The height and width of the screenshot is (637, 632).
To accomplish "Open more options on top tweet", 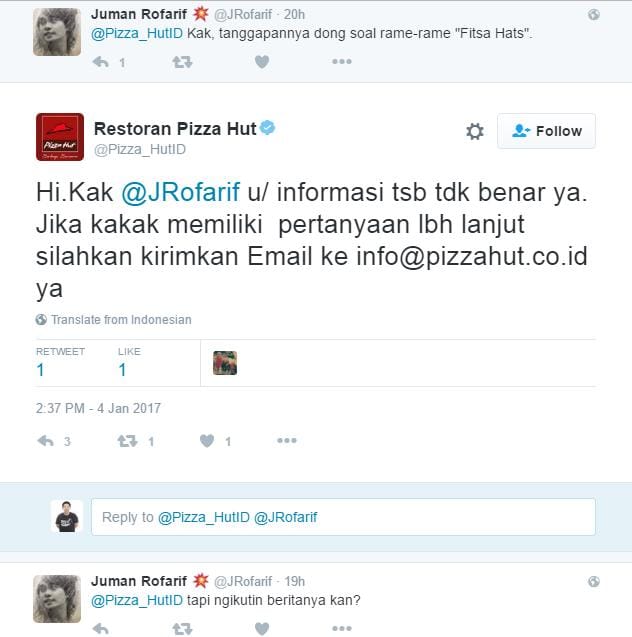I will (x=342, y=62).
